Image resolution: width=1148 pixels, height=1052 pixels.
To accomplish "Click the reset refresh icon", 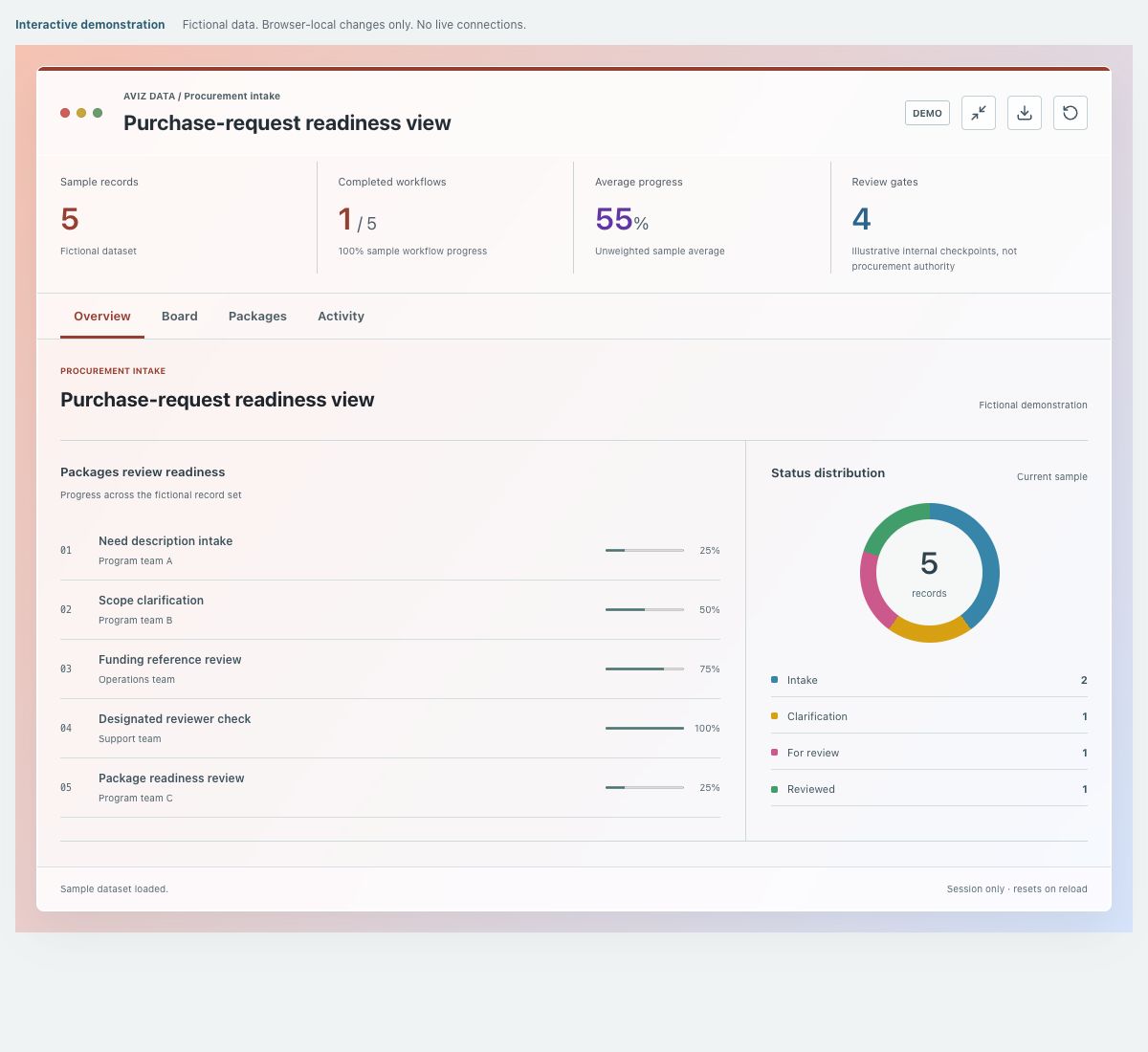I will (1071, 113).
